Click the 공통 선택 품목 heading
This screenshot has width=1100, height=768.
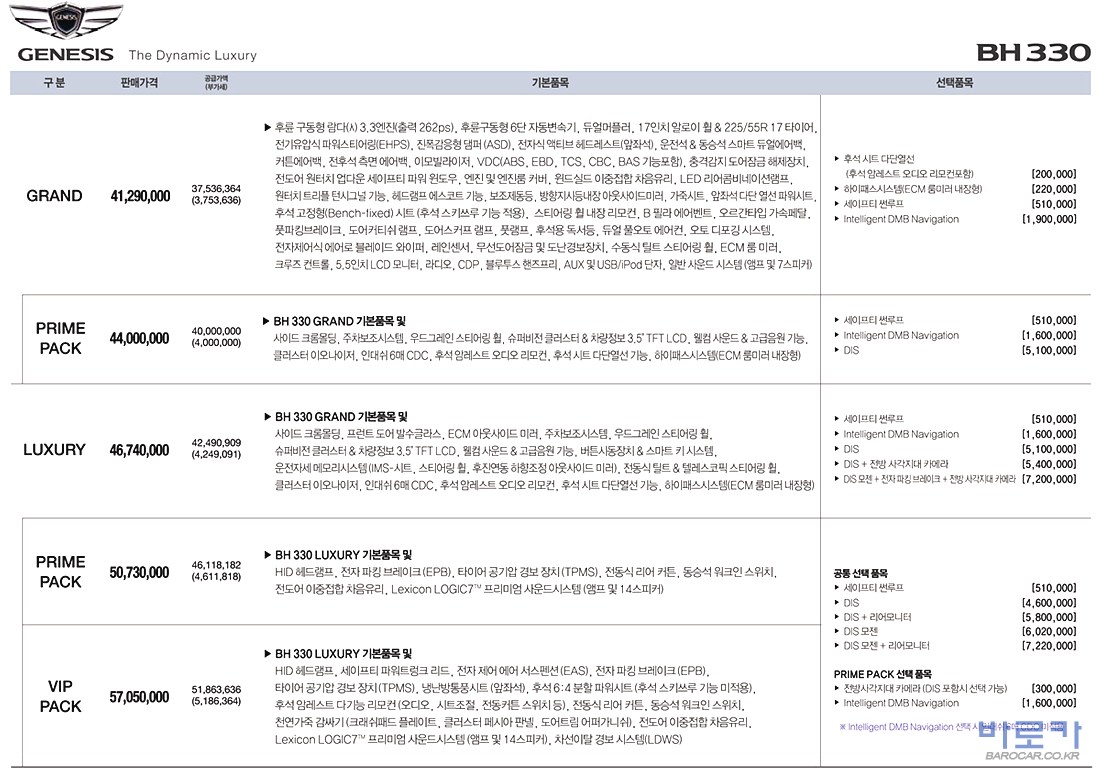(x=860, y=574)
